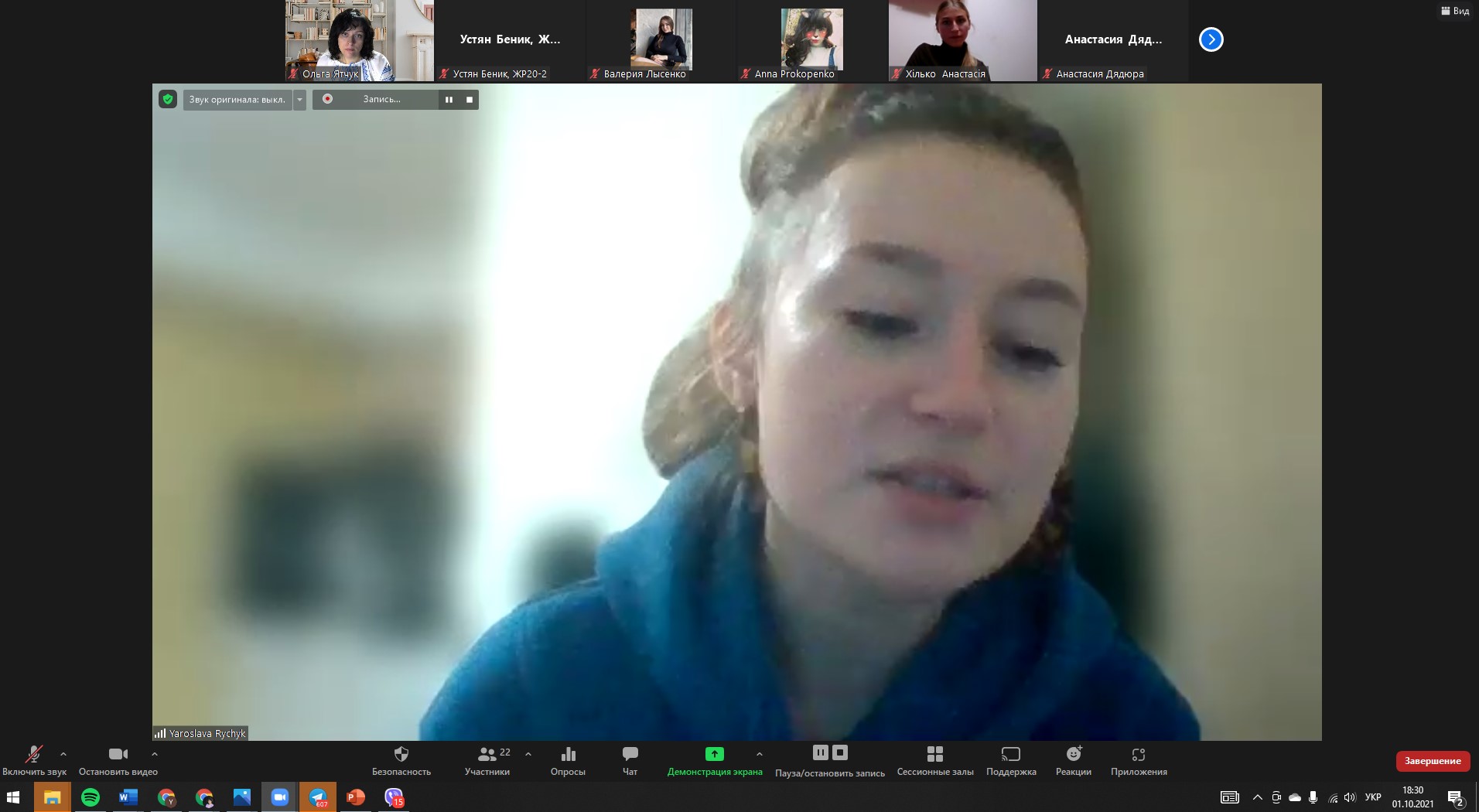
Task: Open the Опросы polls window
Action: [568, 761]
